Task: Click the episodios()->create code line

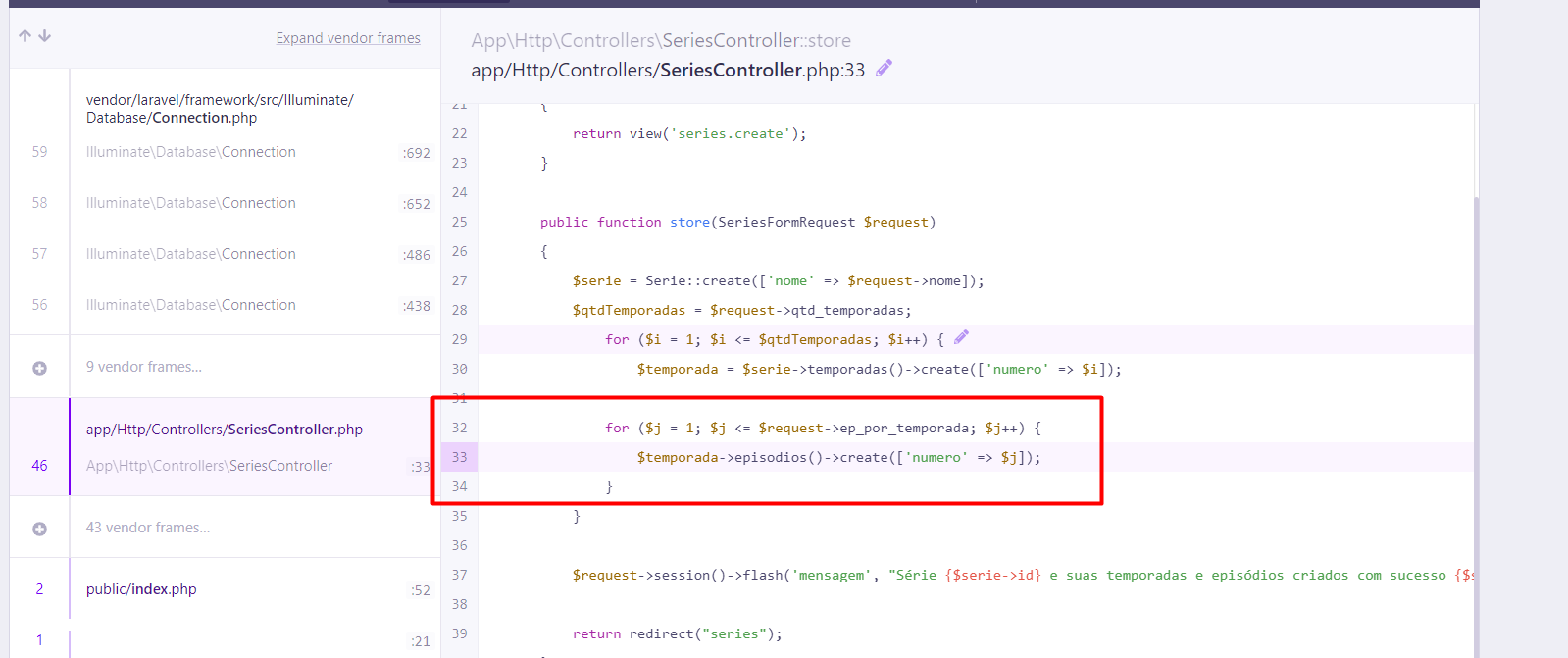Action: 838,457
